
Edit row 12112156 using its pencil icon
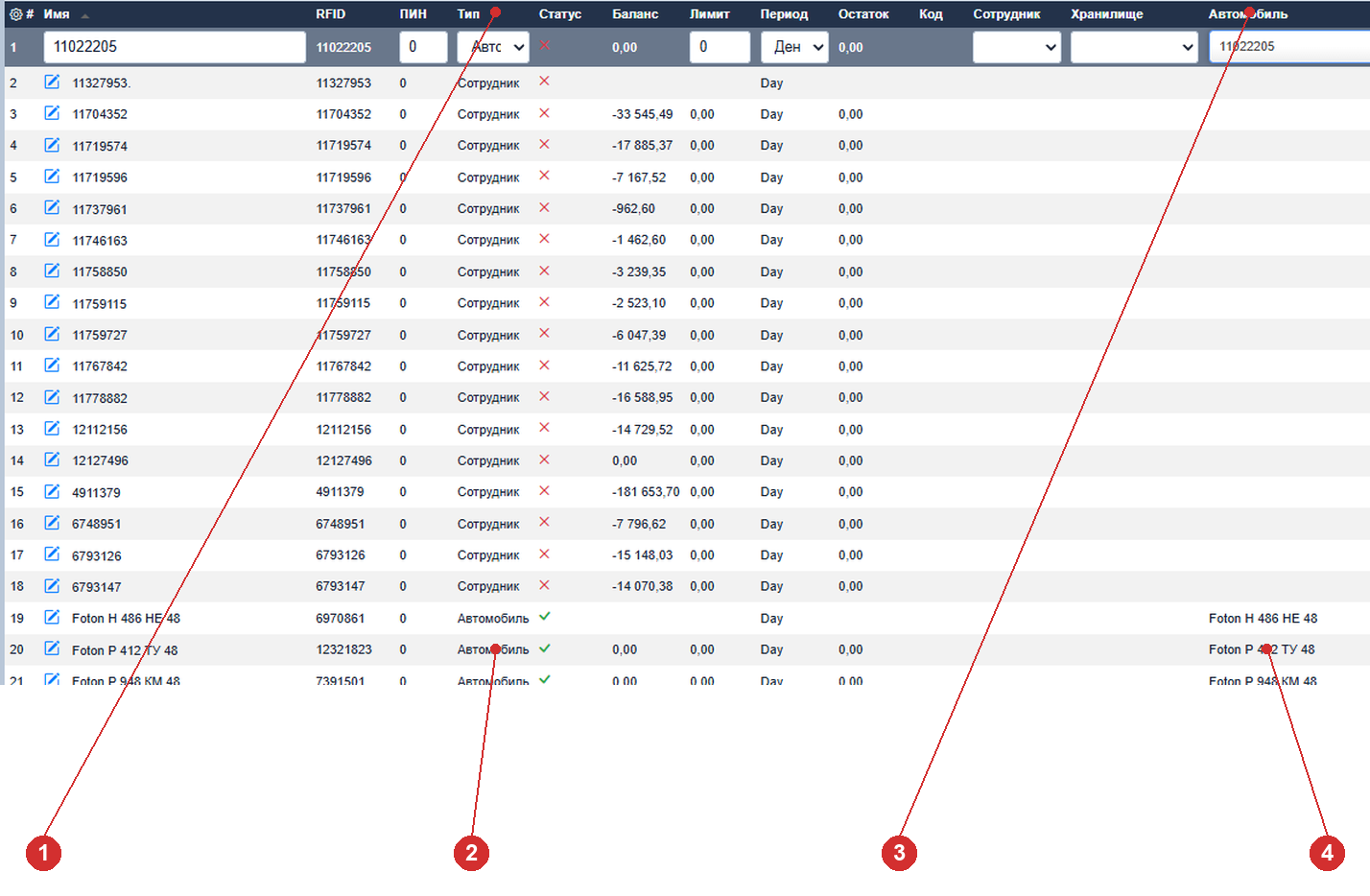(52, 428)
